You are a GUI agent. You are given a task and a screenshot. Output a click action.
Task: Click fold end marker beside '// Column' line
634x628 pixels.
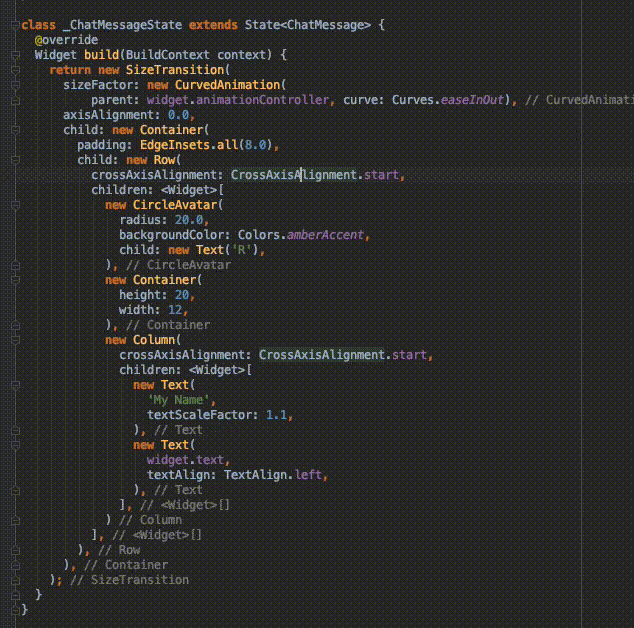tap(15, 520)
